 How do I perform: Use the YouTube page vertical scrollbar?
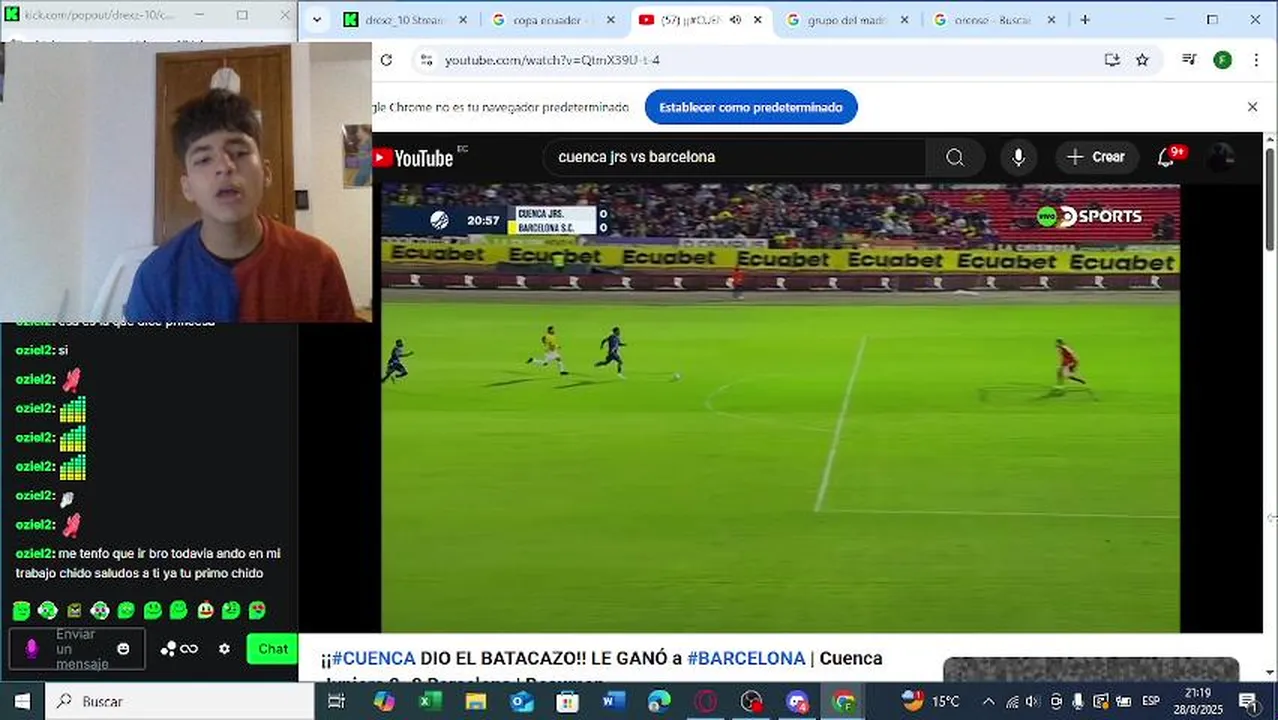pos(1270,200)
